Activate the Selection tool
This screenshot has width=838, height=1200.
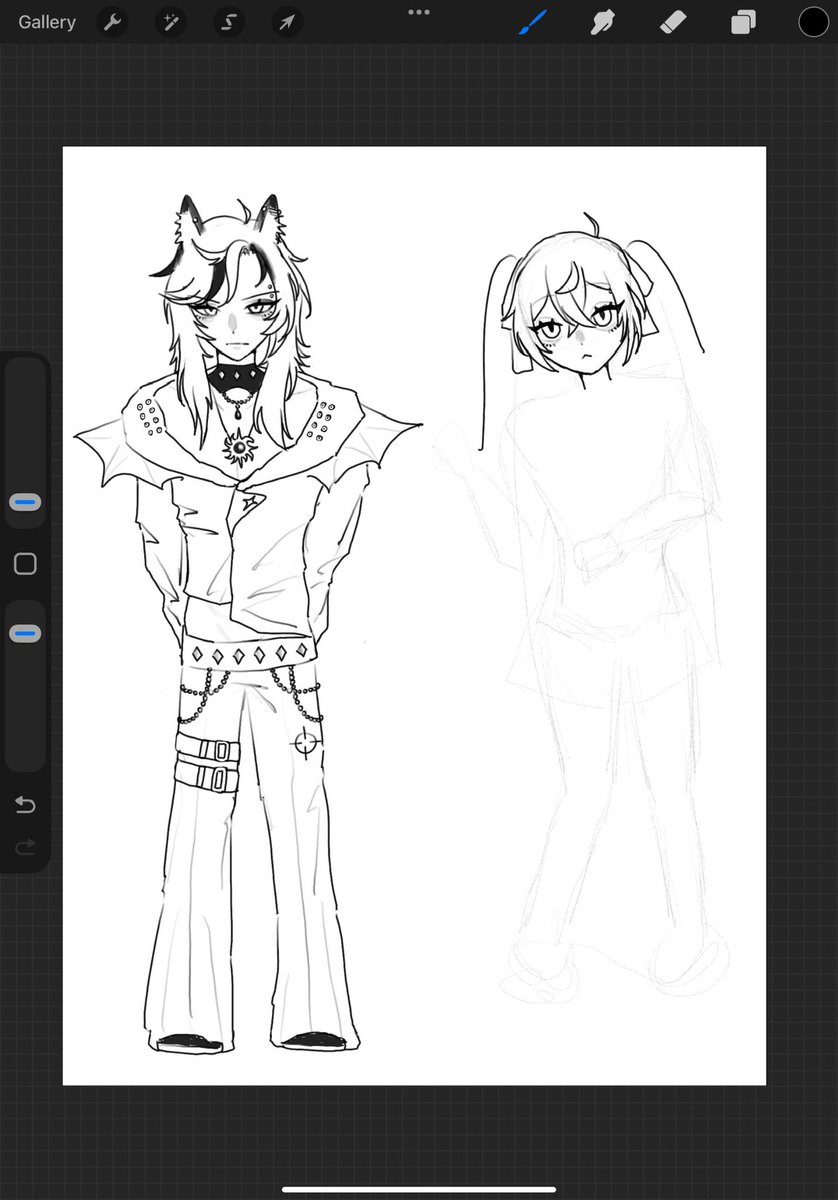tap(229, 22)
